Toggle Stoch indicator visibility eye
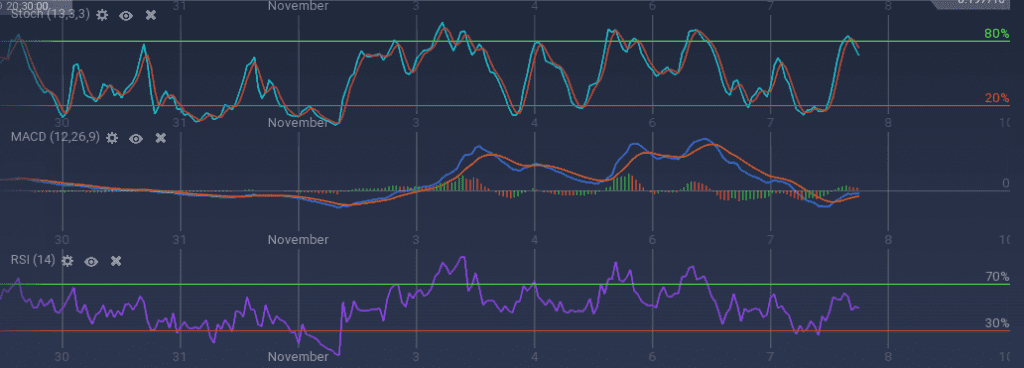1024x368 pixels. tap(126, 15)
